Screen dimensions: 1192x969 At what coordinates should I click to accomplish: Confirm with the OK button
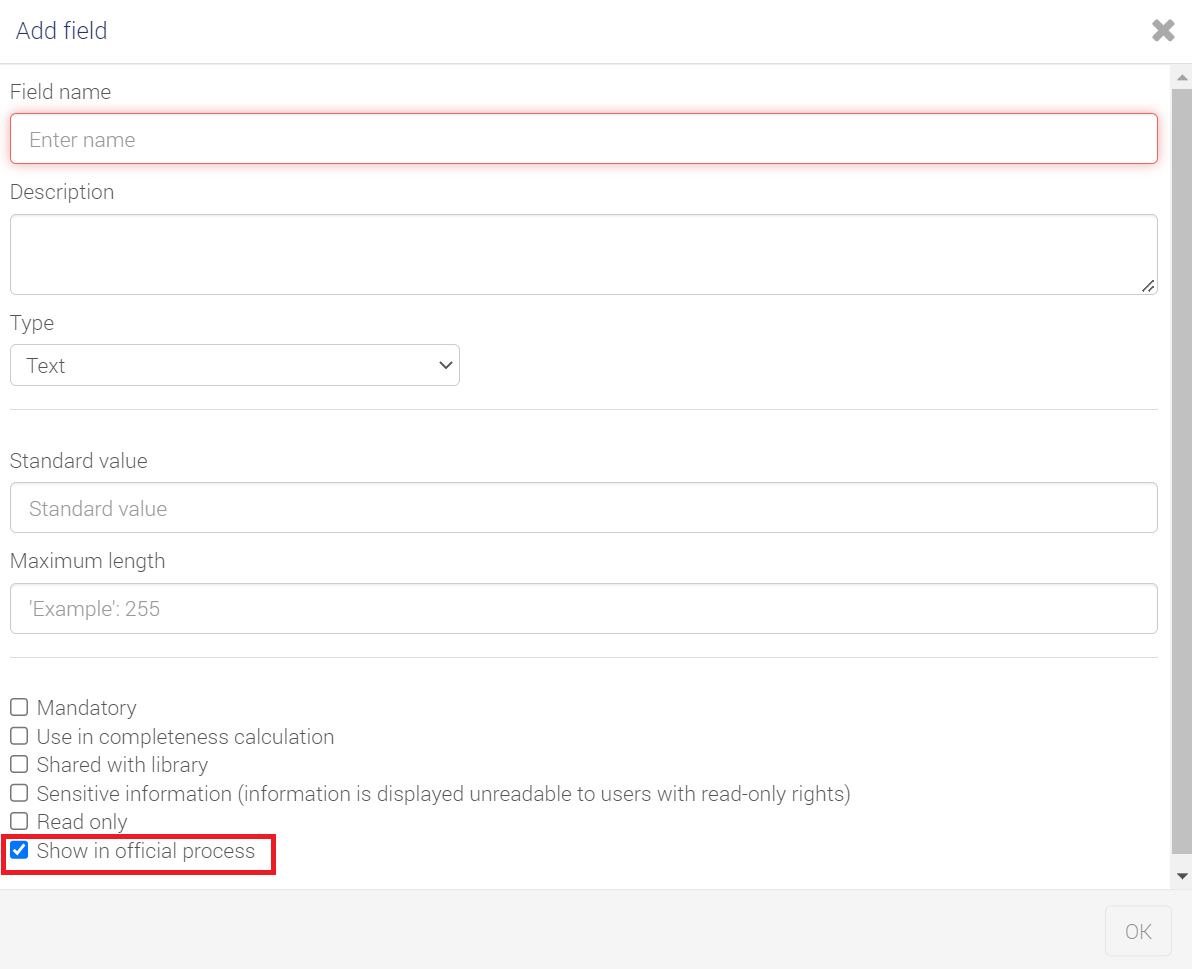pyautogui.click(x=1138, y=931)
